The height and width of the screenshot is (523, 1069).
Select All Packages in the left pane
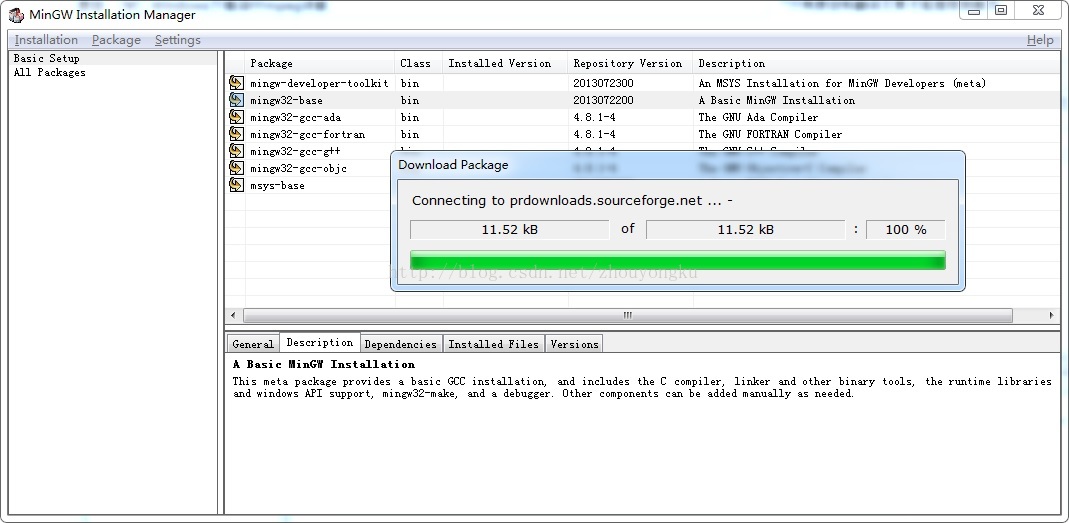(50, 72)
